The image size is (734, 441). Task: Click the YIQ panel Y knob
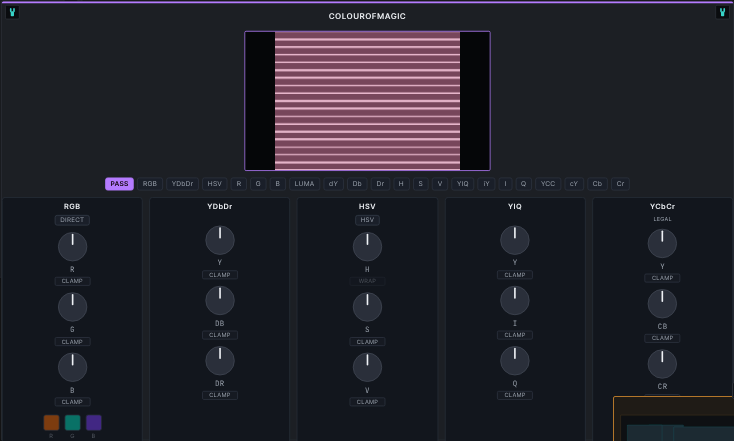pyautogui.click(x=515, y=240)
